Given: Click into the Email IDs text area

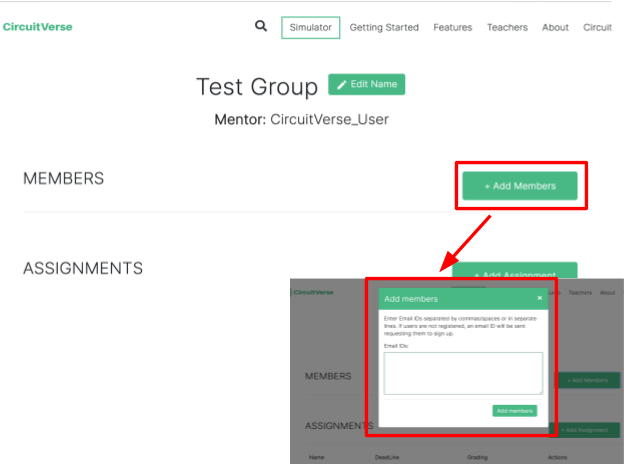Looking at the screenshot, I should 463,372.
